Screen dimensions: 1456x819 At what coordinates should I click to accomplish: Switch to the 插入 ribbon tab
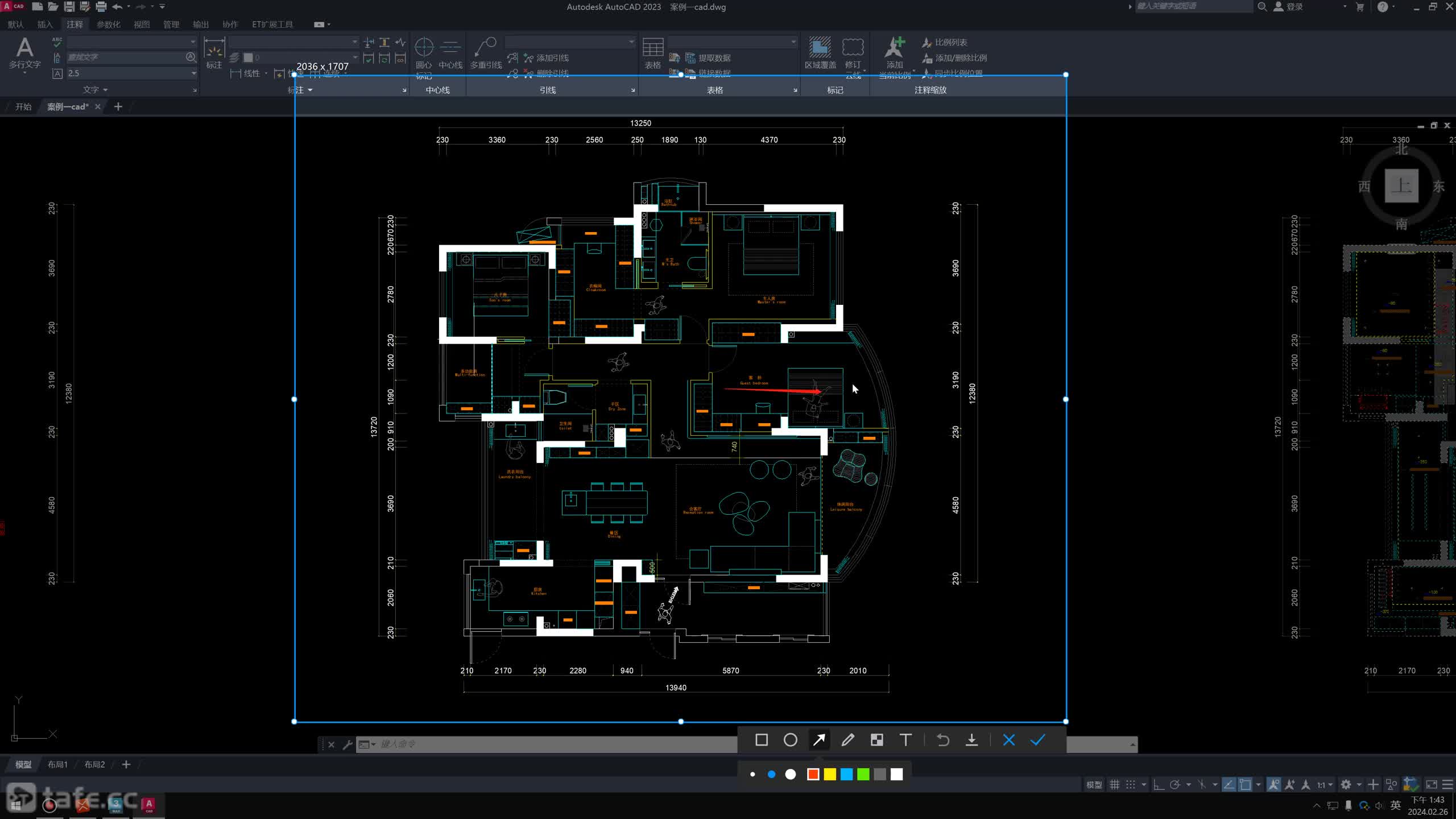click(45, 24)
